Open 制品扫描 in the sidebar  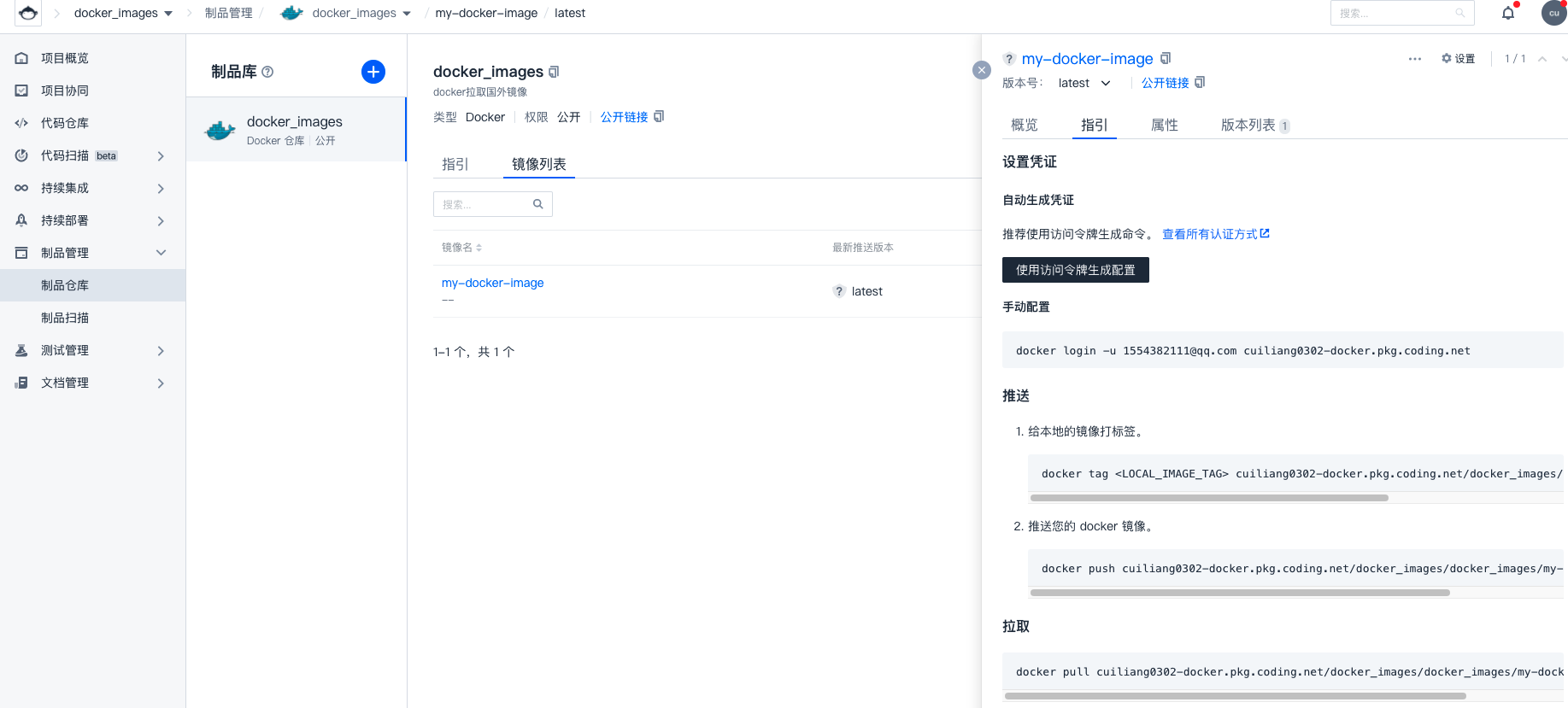point(65,318)
